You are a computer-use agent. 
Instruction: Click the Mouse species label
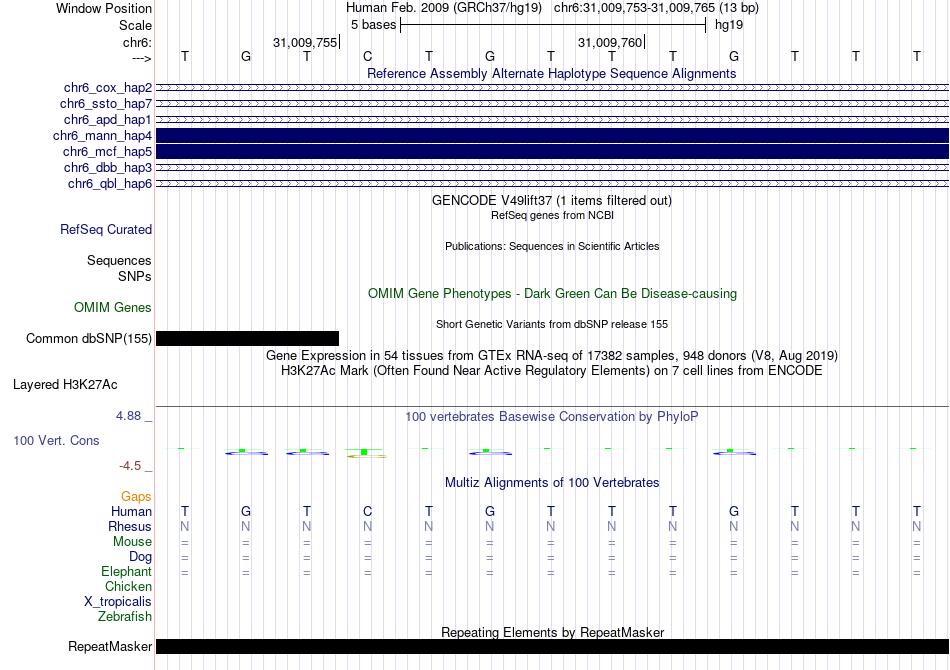132,542
